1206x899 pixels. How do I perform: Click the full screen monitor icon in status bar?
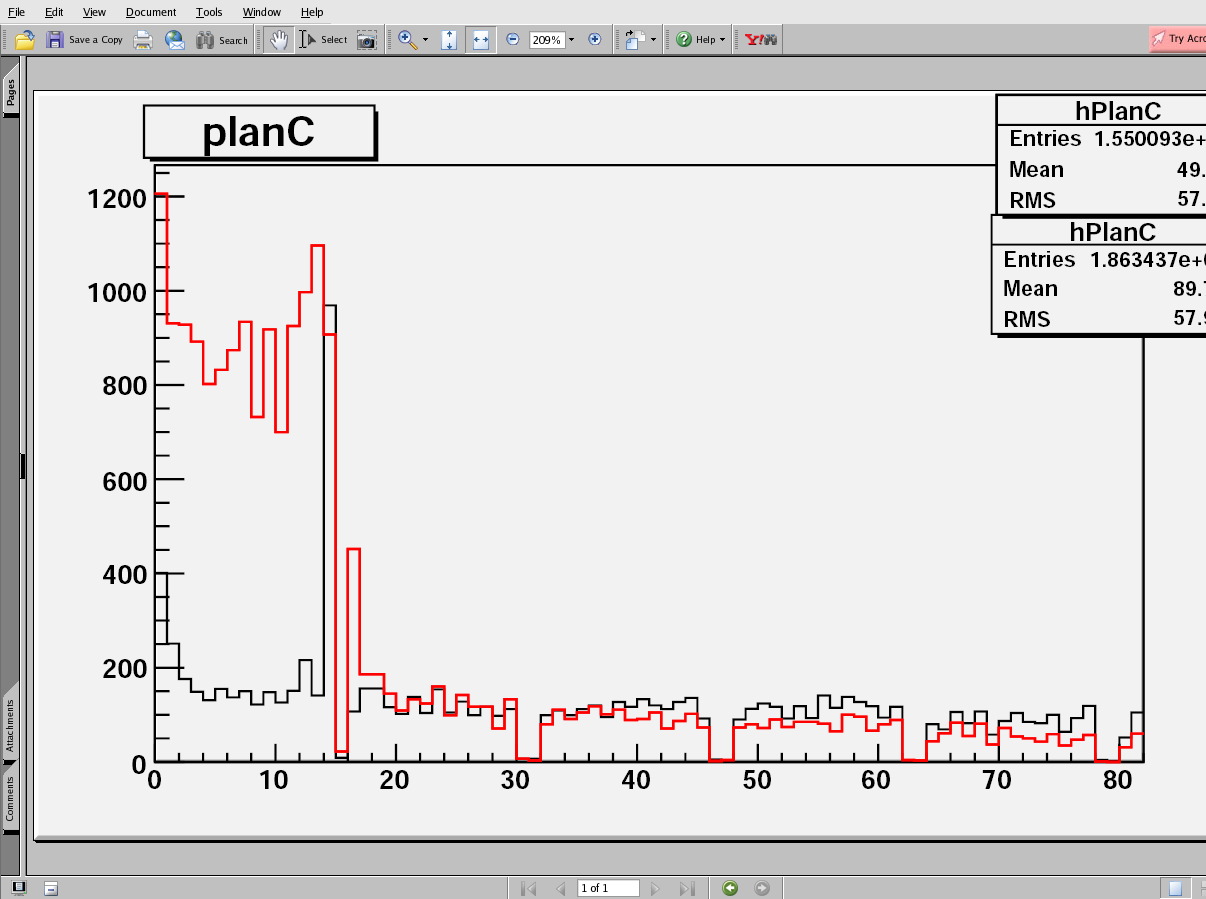[x=18, y=887]
